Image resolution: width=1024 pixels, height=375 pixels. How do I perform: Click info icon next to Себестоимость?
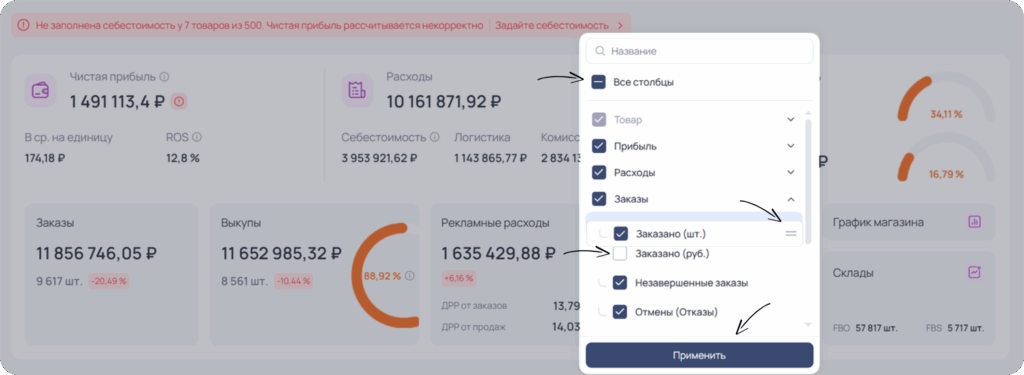(x=434, y=137)
